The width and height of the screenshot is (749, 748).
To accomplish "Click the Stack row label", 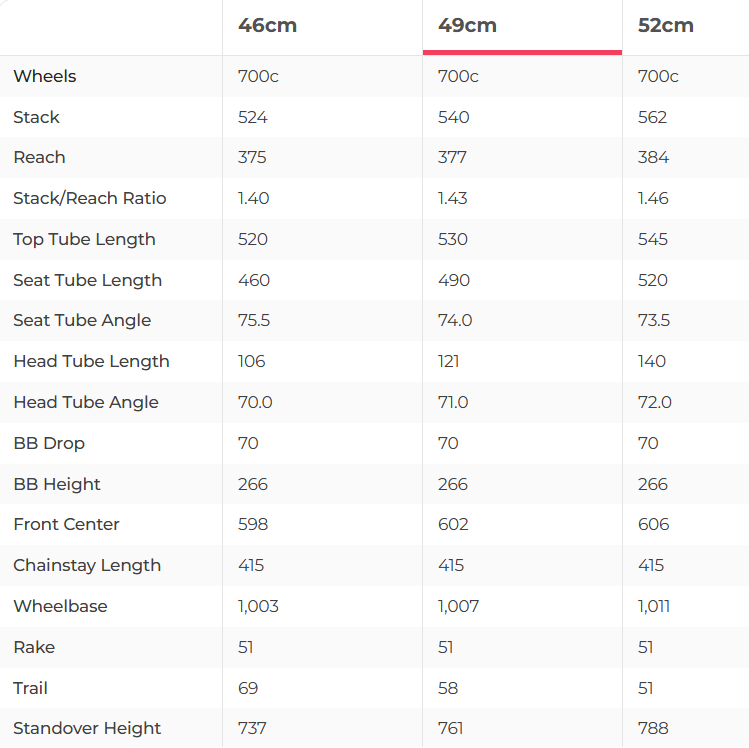I will [x=37, y=117].
